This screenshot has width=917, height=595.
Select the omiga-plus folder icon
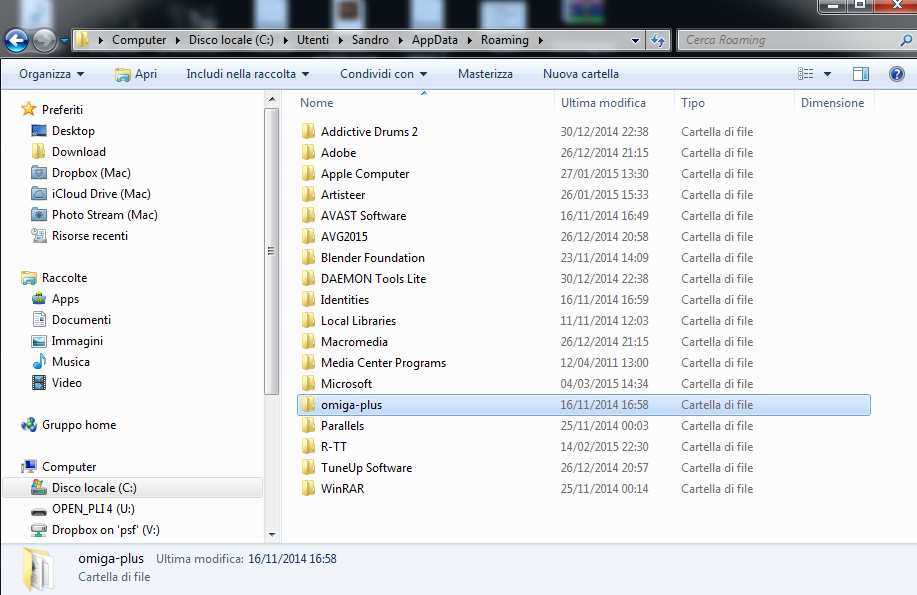pos(308,404)
